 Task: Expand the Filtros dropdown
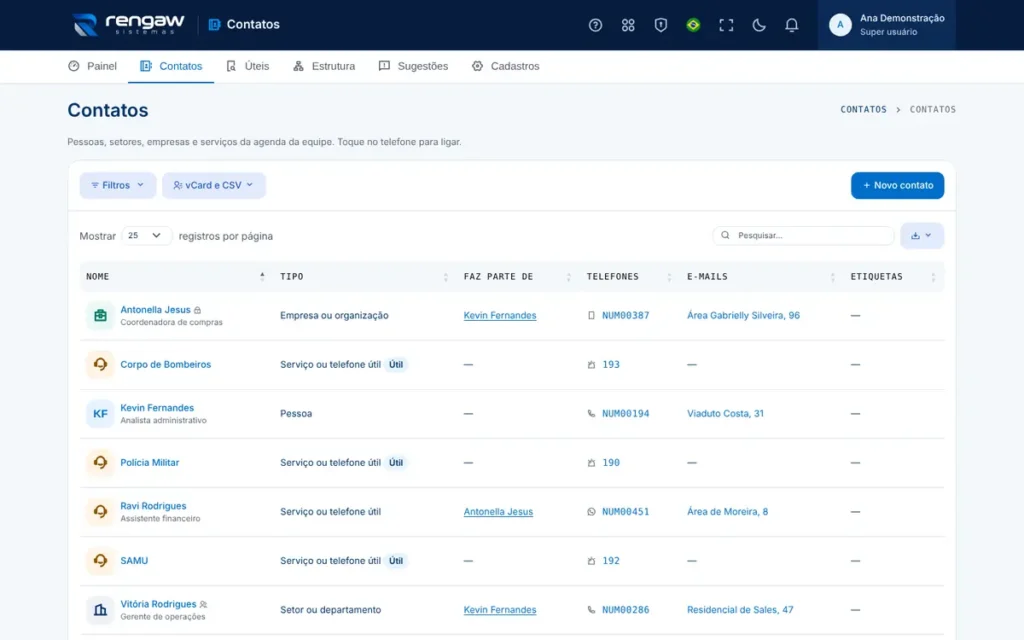click(118, 185)
